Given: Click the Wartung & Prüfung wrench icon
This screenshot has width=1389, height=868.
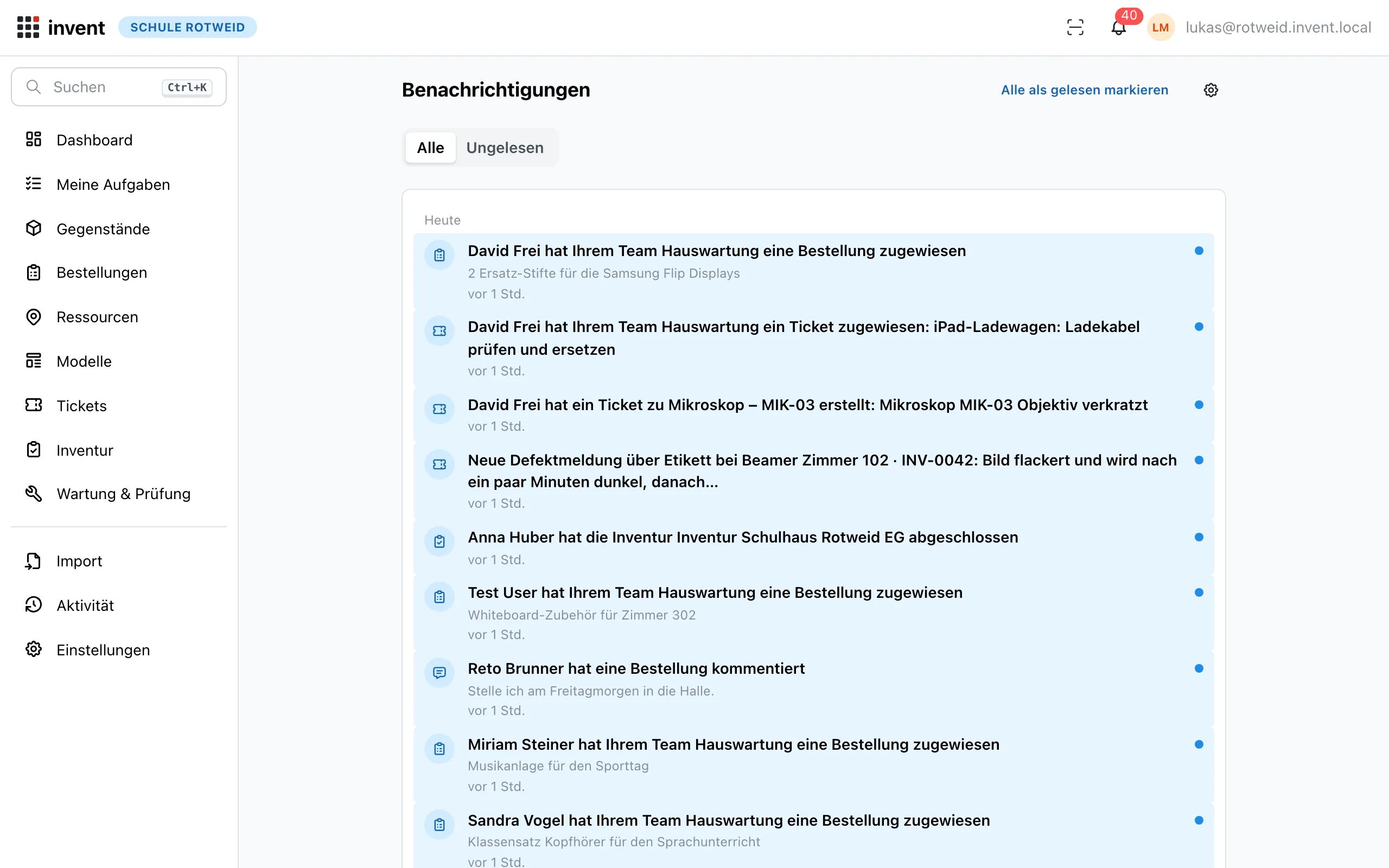Looking at the screenshot, I should click(34, 494).
